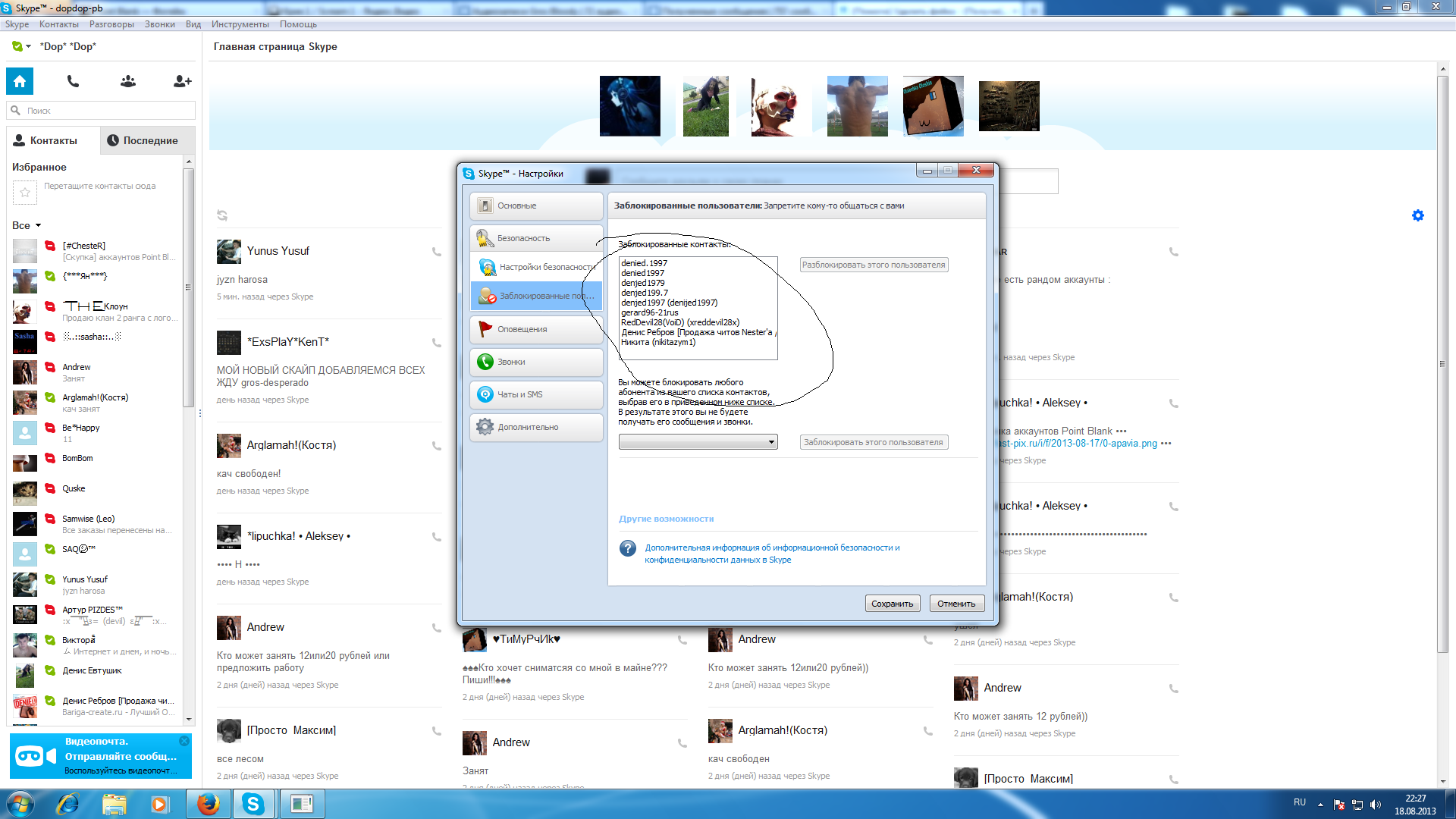The width and height of the screenshot is (1456, 819).
Task: Select denied1979 in the blocked list
Action: pos(643,283)
